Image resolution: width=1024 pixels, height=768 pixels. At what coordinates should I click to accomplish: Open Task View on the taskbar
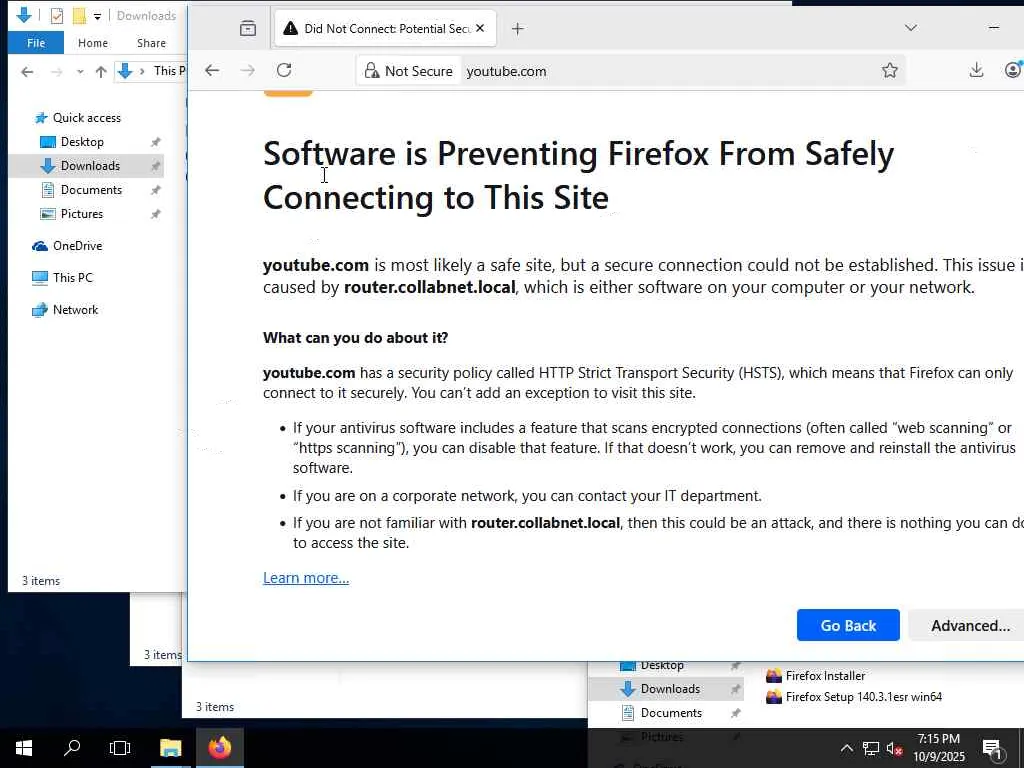pyautogui.click(x=120, y=748)
